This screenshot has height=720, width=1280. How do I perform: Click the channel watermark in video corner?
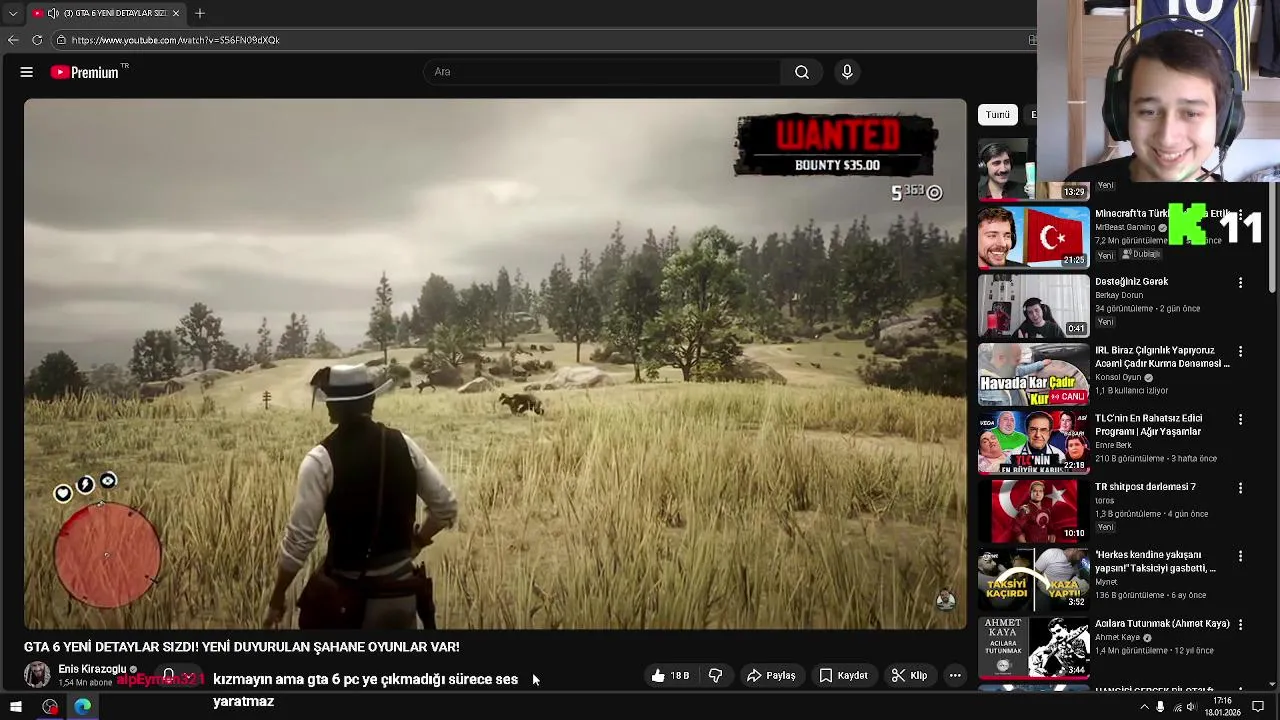pos(945,598)
